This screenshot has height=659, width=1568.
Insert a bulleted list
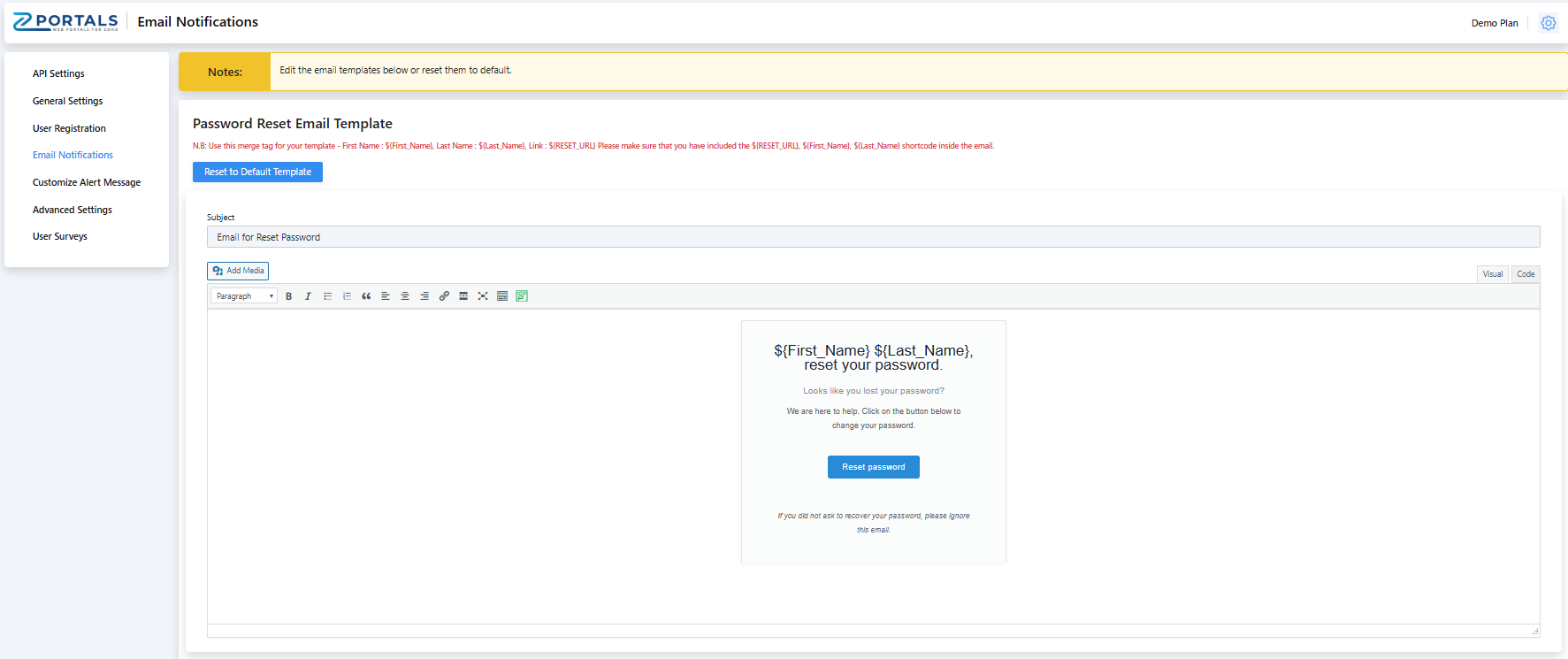327,296
